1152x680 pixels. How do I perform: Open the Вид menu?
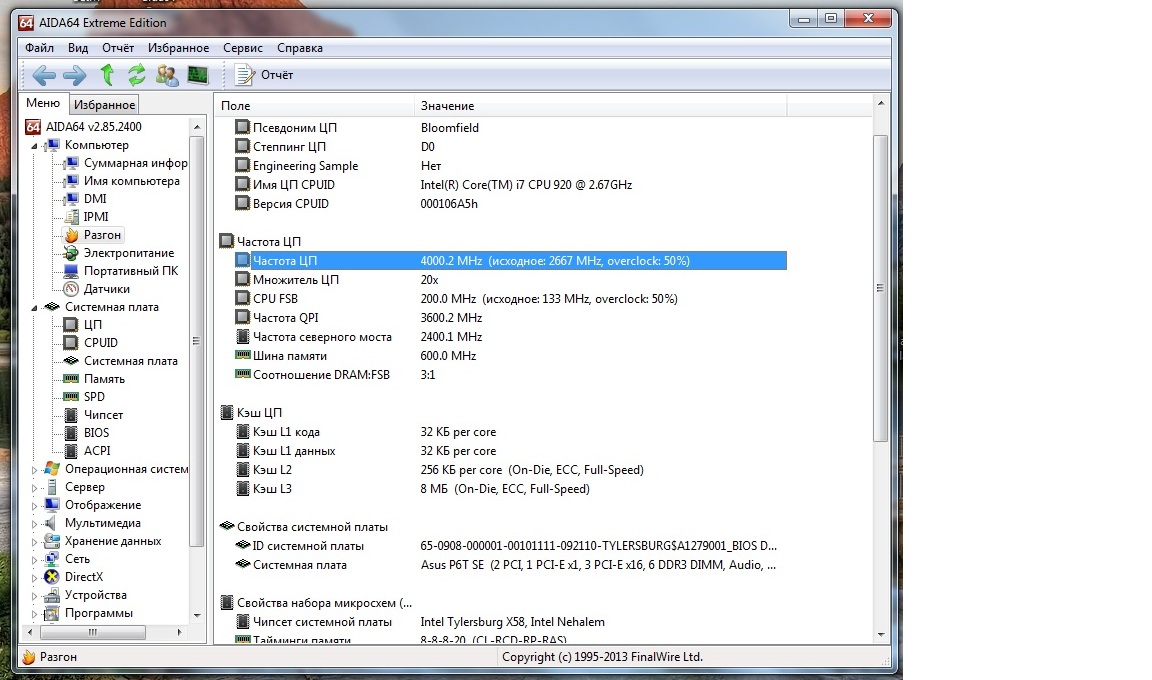point(78,48)
